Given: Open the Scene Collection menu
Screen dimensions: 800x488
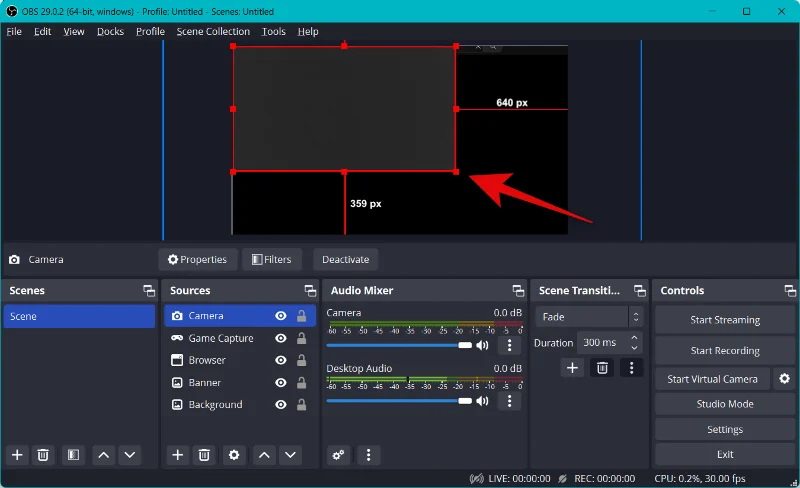Looking at the screenshot, I should pos(213,32).
